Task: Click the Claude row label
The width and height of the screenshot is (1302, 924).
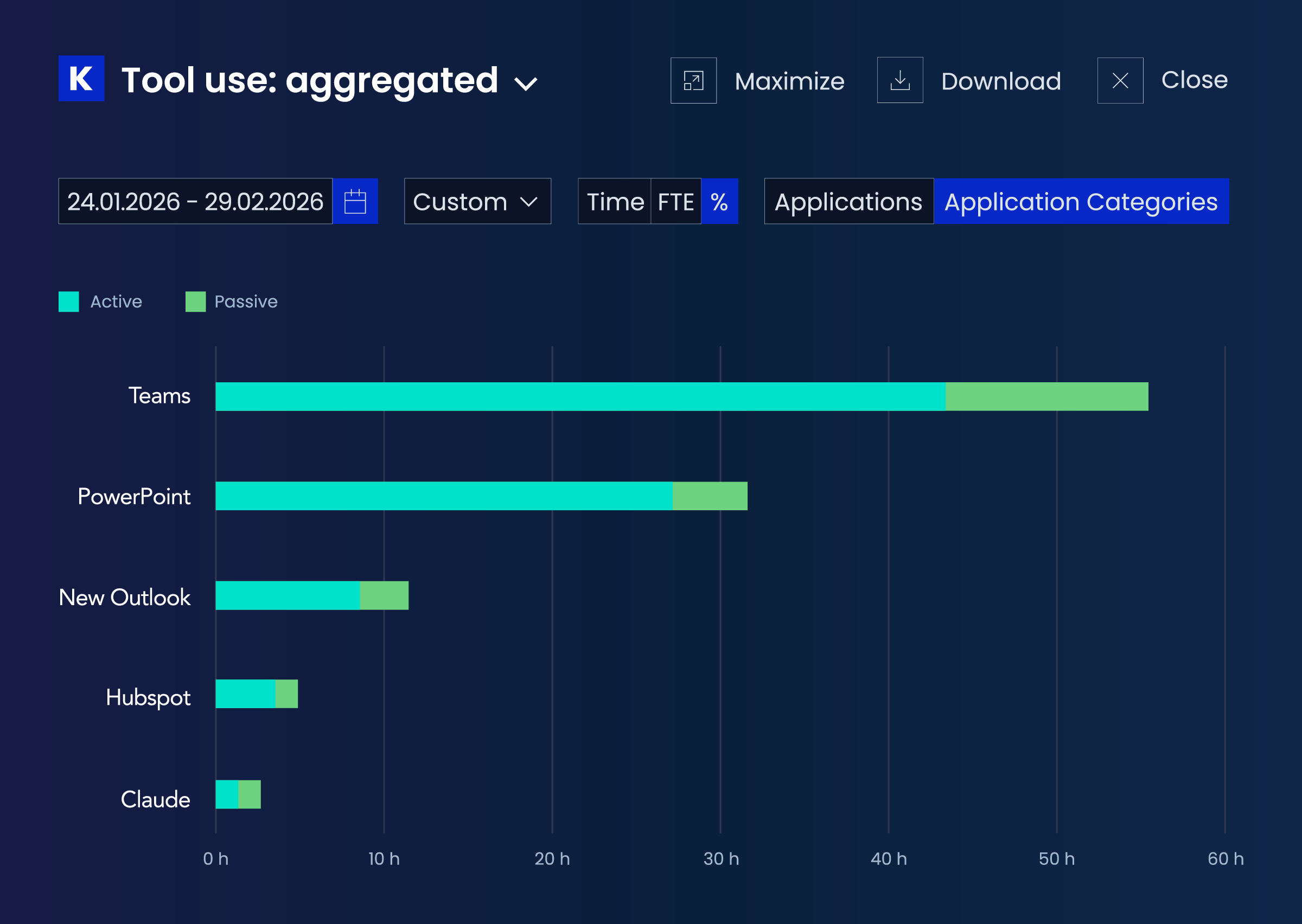Action: (x=155, y=799)
